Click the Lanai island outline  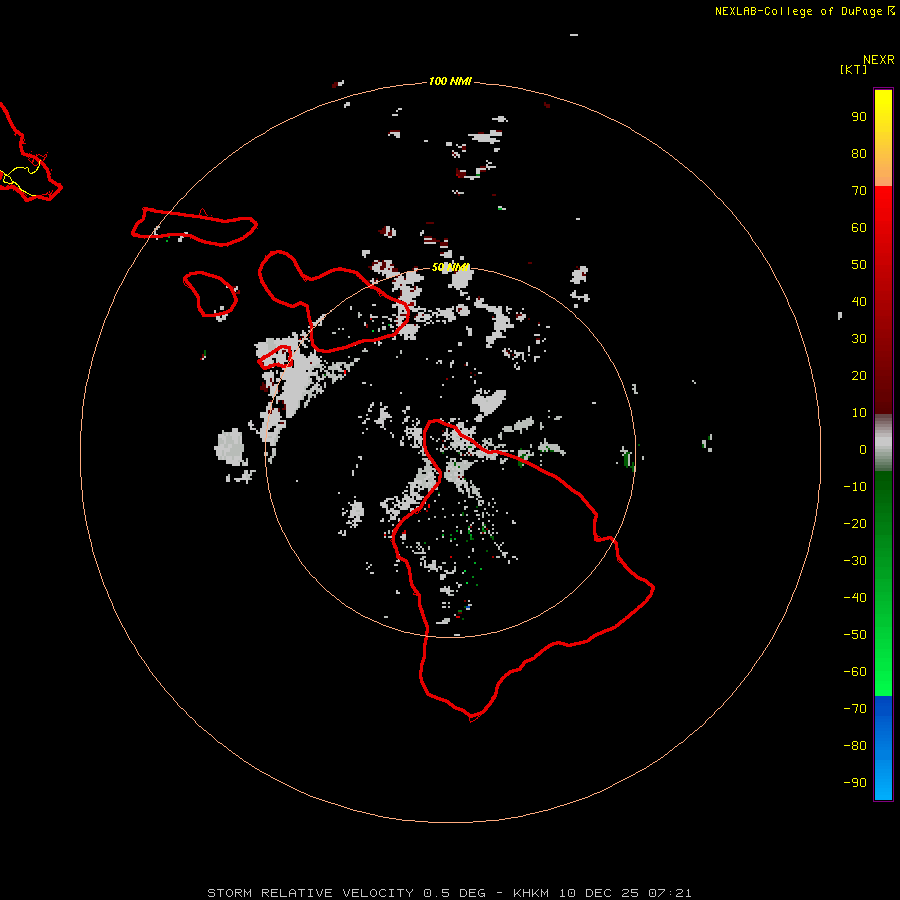[211, 294]
